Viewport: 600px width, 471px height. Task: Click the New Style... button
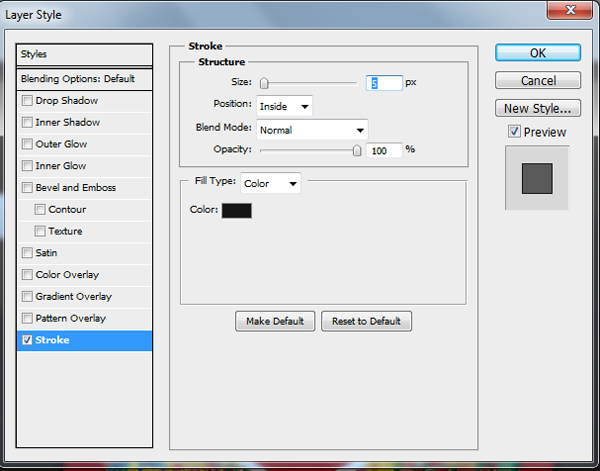pyautogui.click(x=538, y=108)
